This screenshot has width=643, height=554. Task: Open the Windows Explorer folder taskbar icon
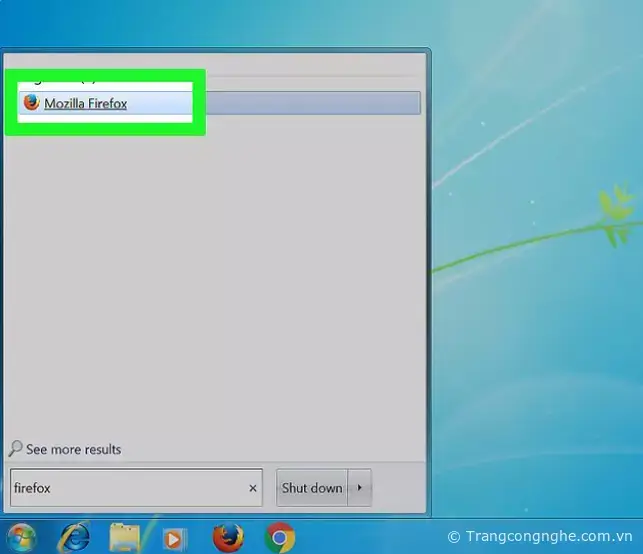point(125,538)
